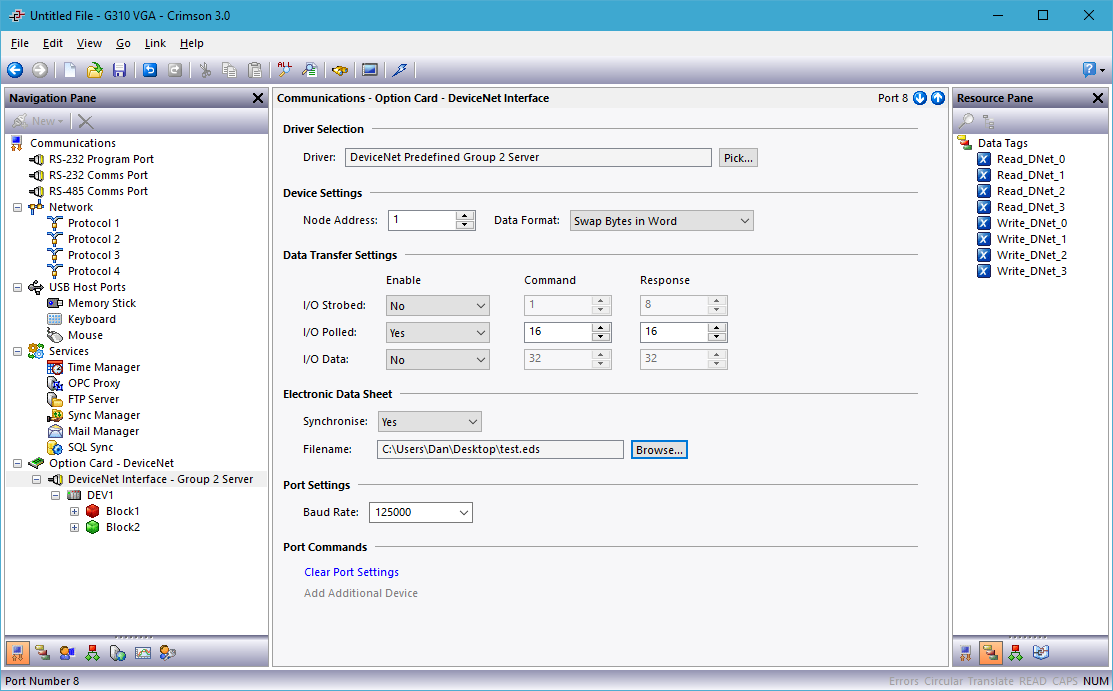Image resolution: width=1113 pixels, height=691 pixels.
Task: Save the file with the floppy disk icon
Action: (119, 70)
